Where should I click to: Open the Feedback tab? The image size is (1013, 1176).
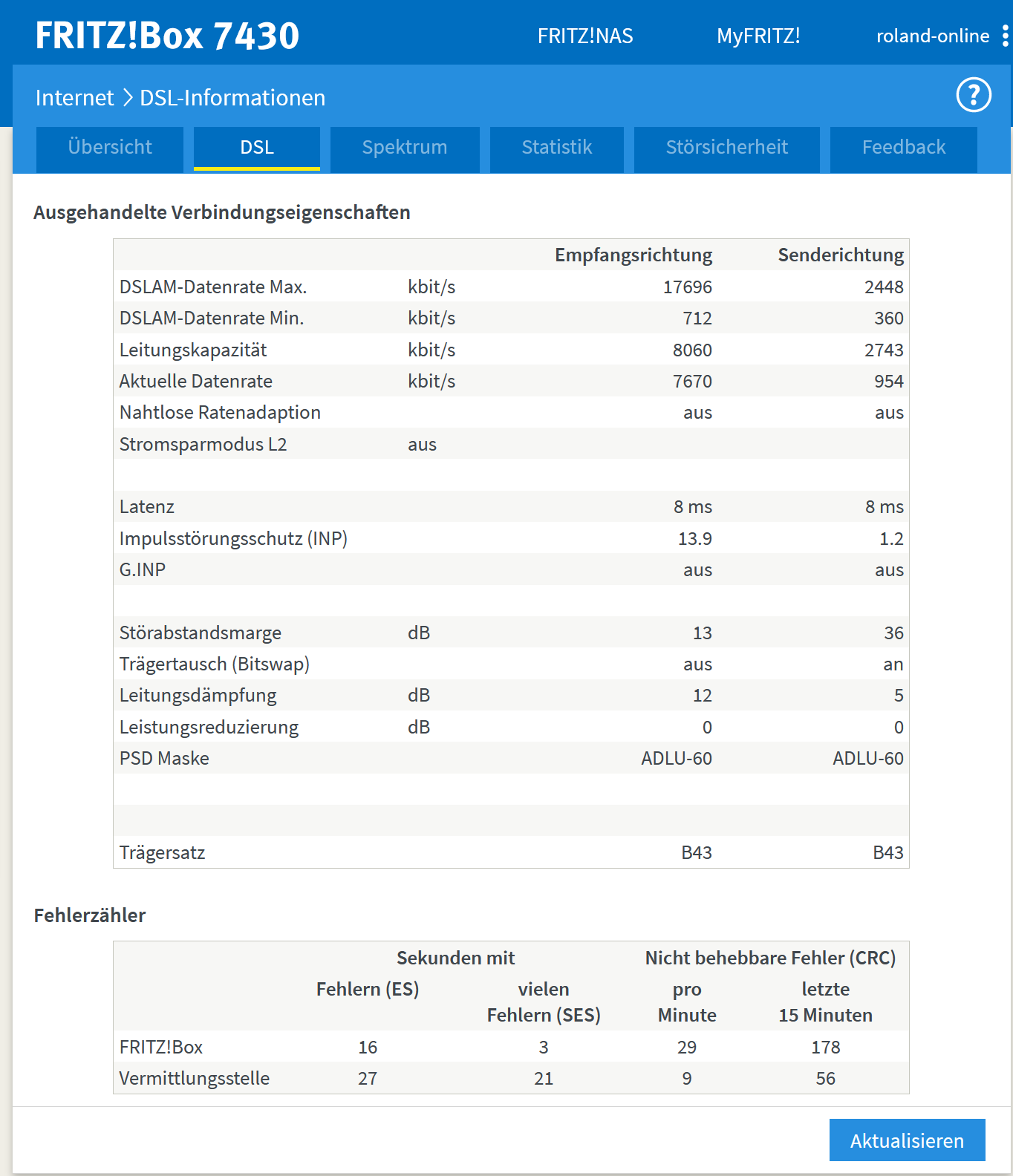click(x=903, y=148)
